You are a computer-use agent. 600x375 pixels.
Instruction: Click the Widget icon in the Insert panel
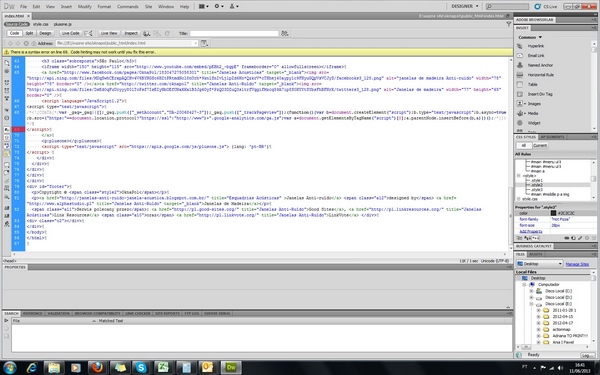pos(520,123)
